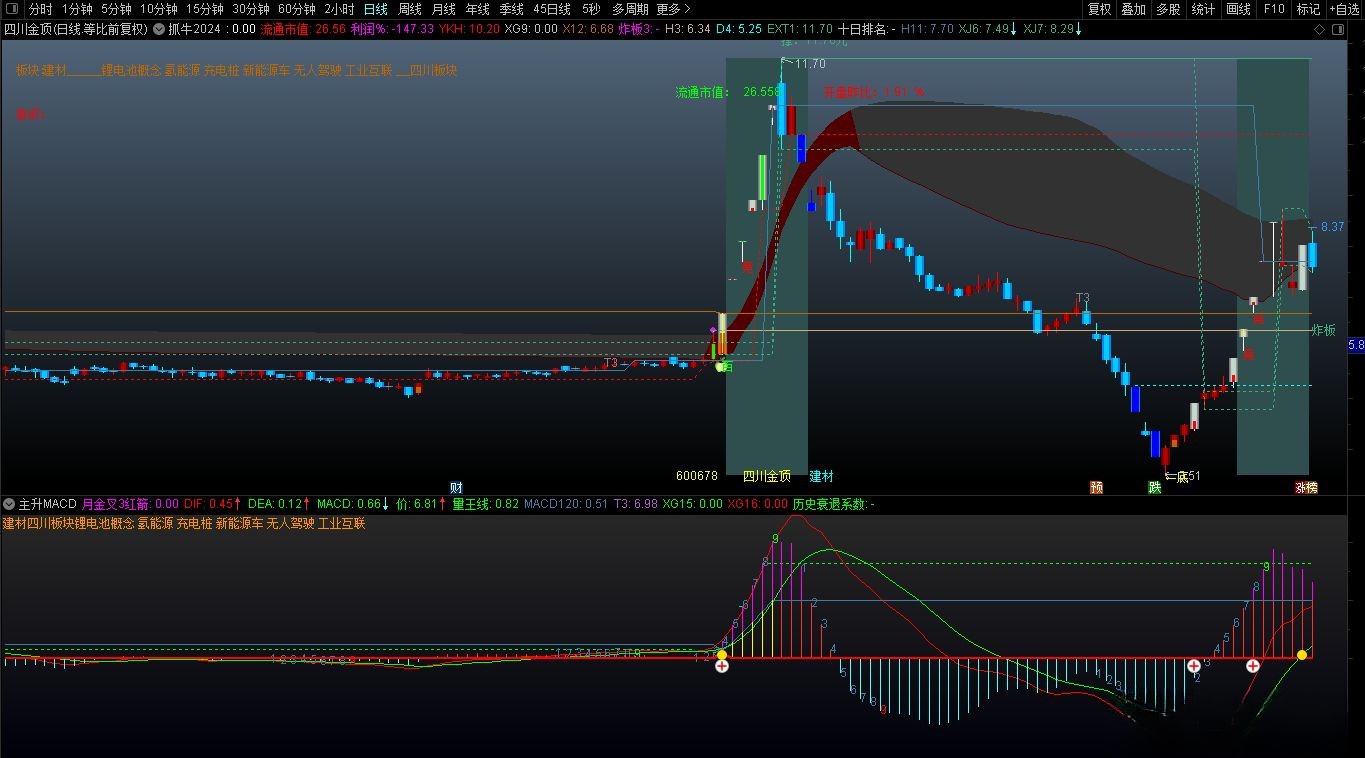Click the blue 财 marker on the chart
The image size is (1365, 758).
456,487
